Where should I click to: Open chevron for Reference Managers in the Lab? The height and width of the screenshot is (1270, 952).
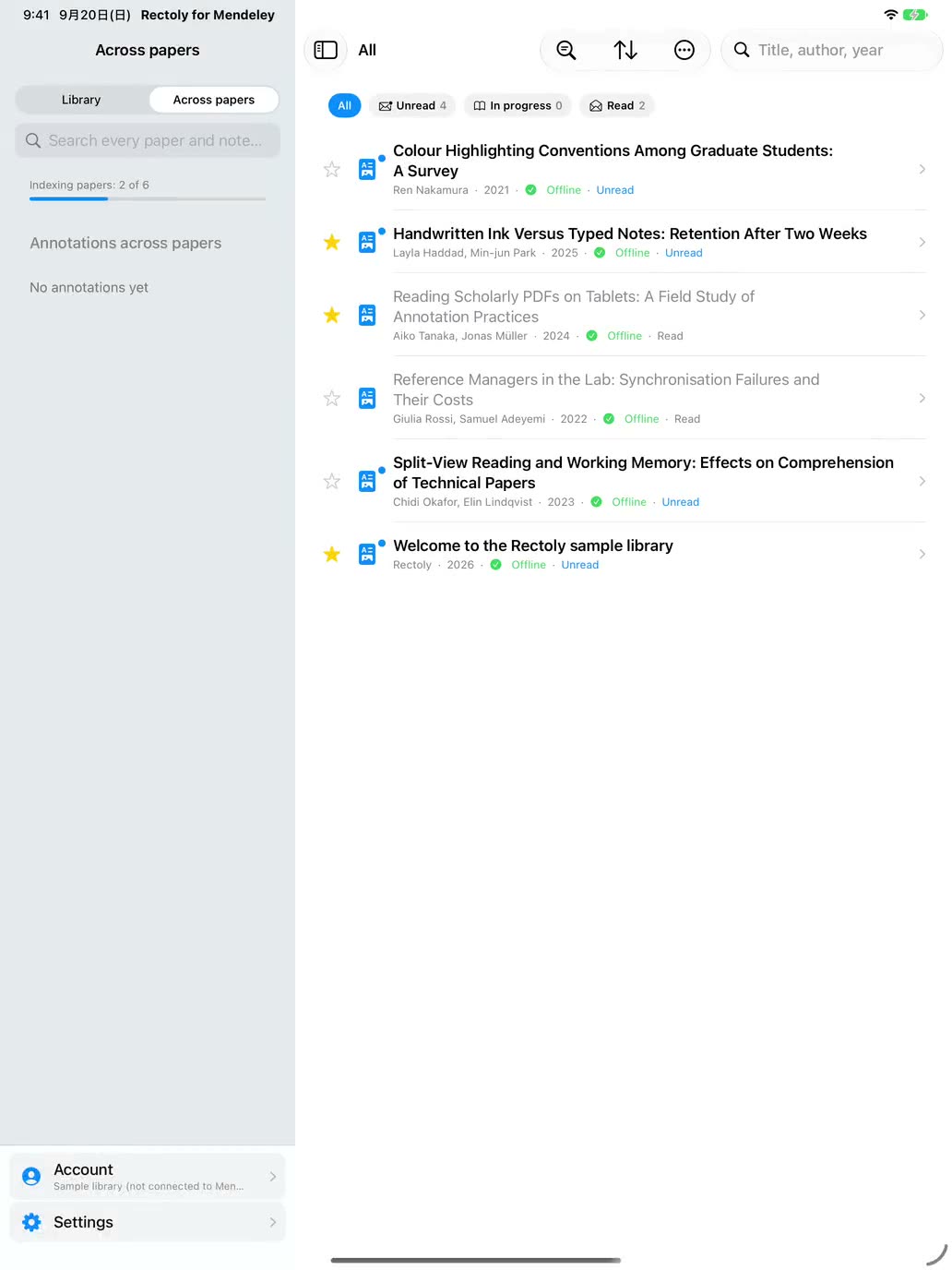(922, 398)
